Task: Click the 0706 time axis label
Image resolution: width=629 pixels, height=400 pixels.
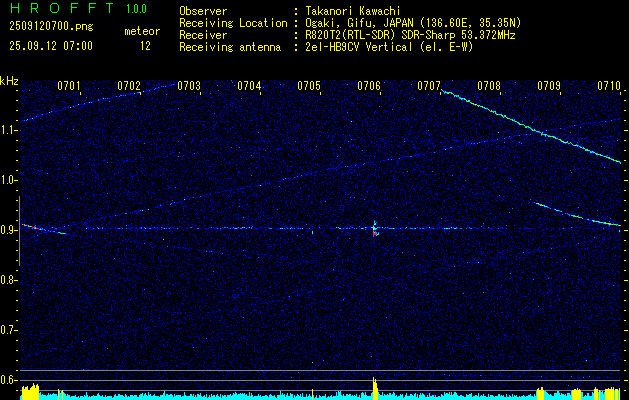Action: (369, 86)
